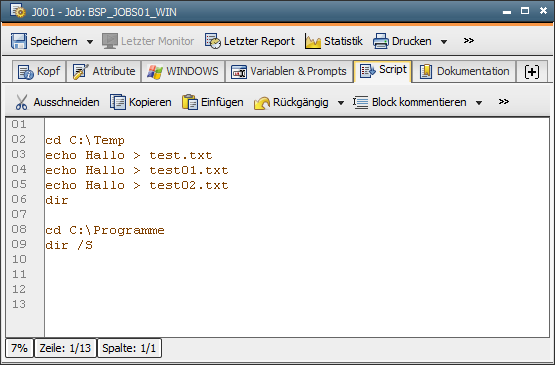Open the Block kommentieren dropdown arrow
Viewport: 555px width, 365px height.
479,103
